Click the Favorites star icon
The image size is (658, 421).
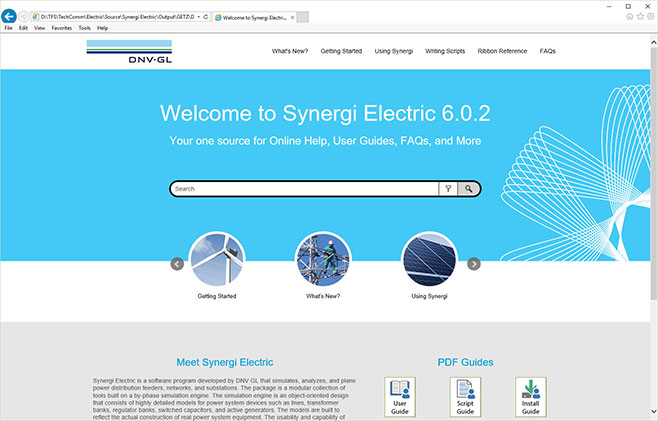coord(640,16)
